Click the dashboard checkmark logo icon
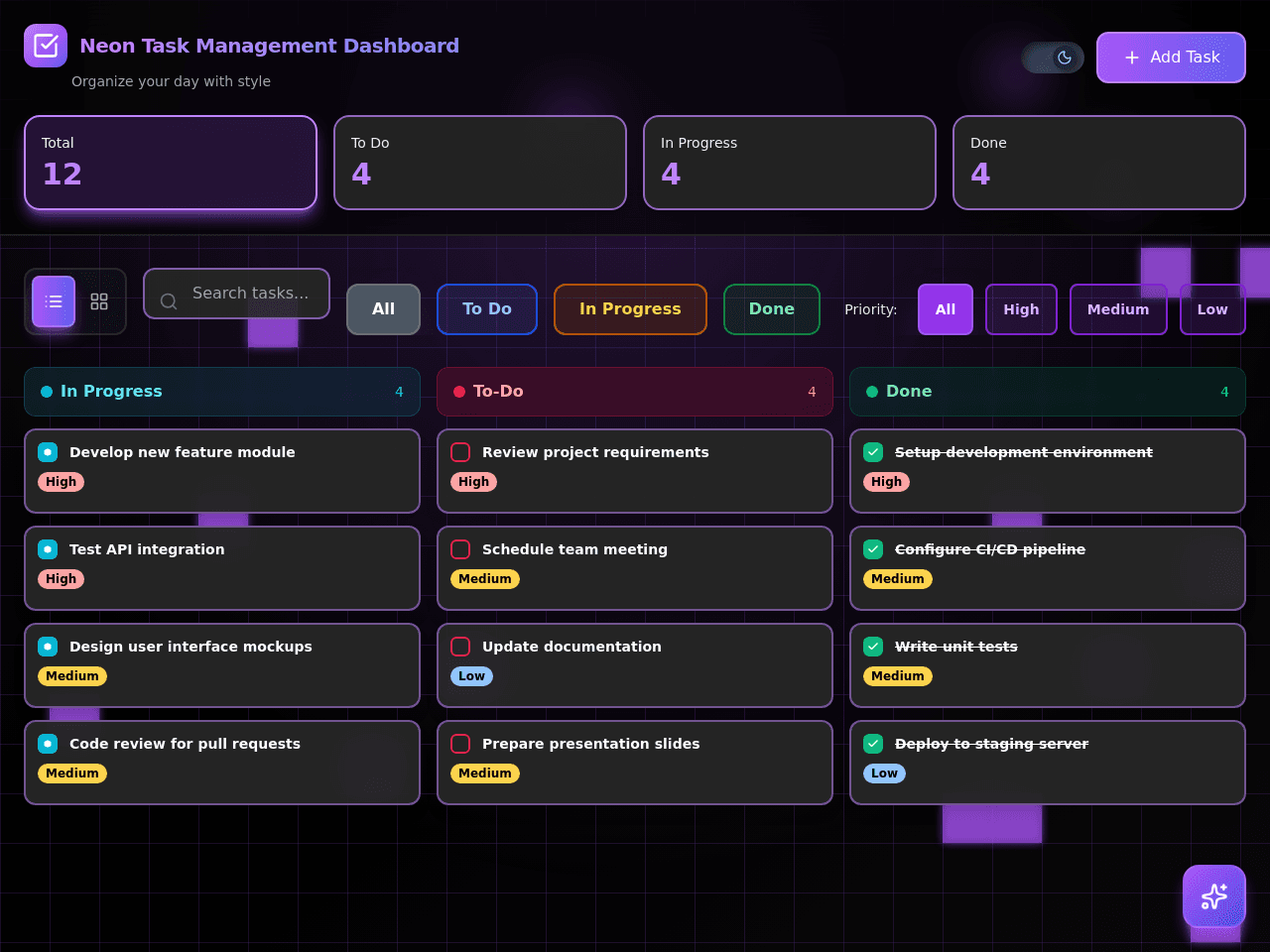 pyautogui.click(x=46, y=46)
